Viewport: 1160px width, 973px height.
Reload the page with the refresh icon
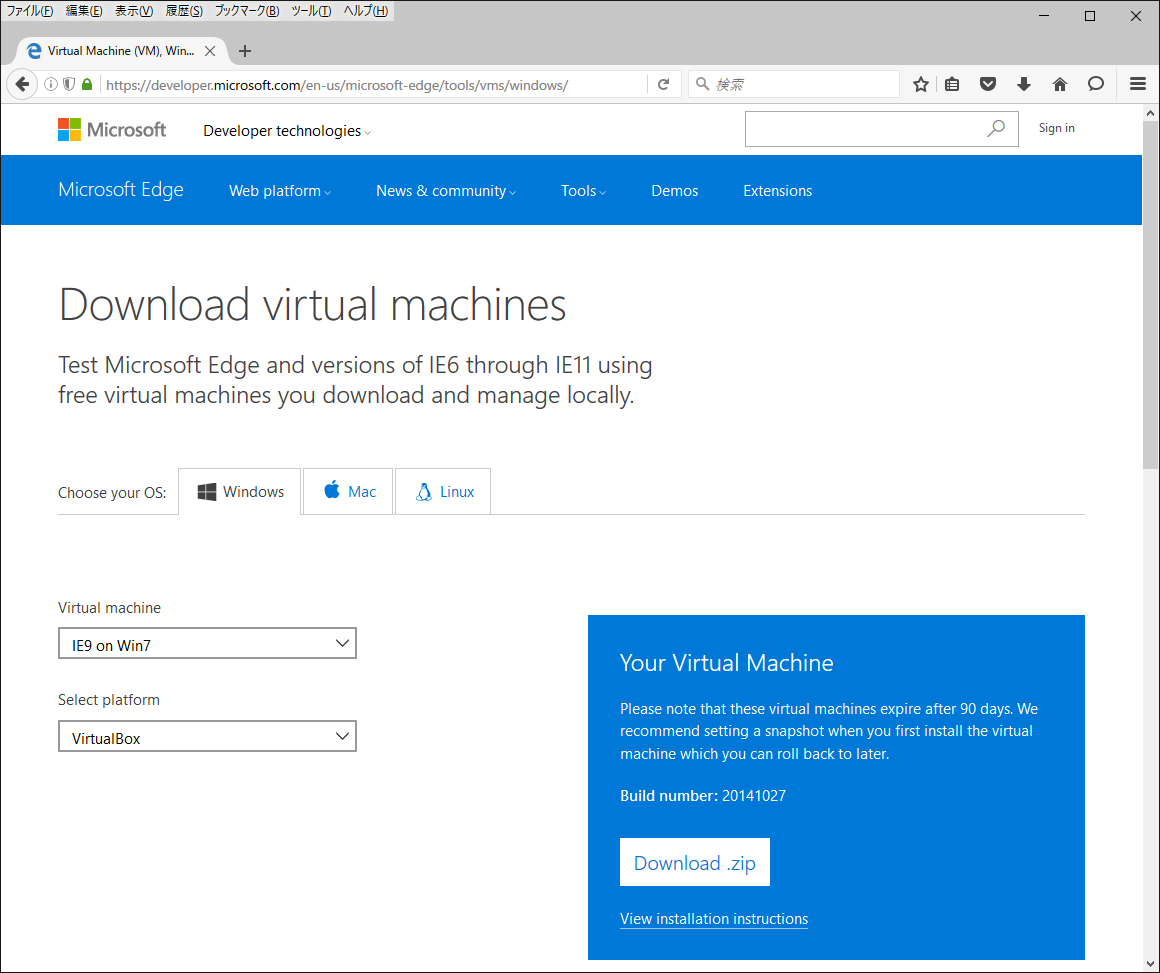pyautogui.click(x=664, y=84)
